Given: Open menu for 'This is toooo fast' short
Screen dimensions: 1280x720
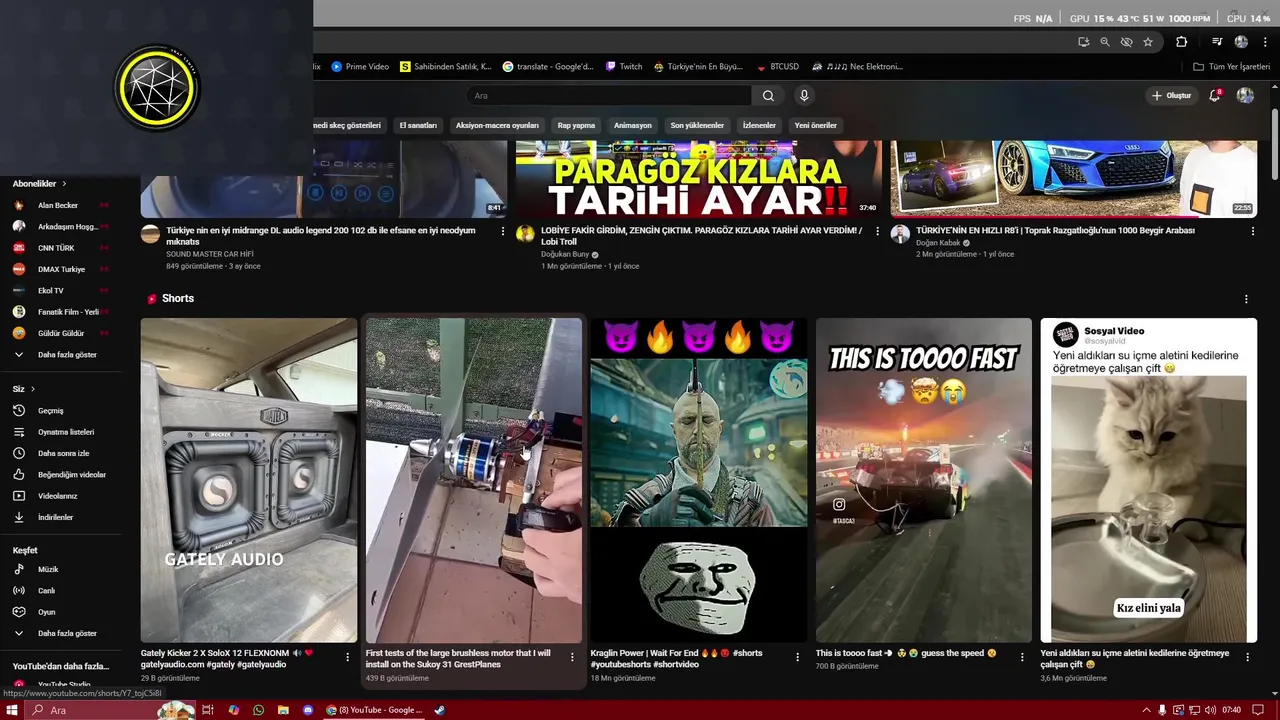Looking at the screenshot, I should pyautogui.click(x=1022, y=657).
